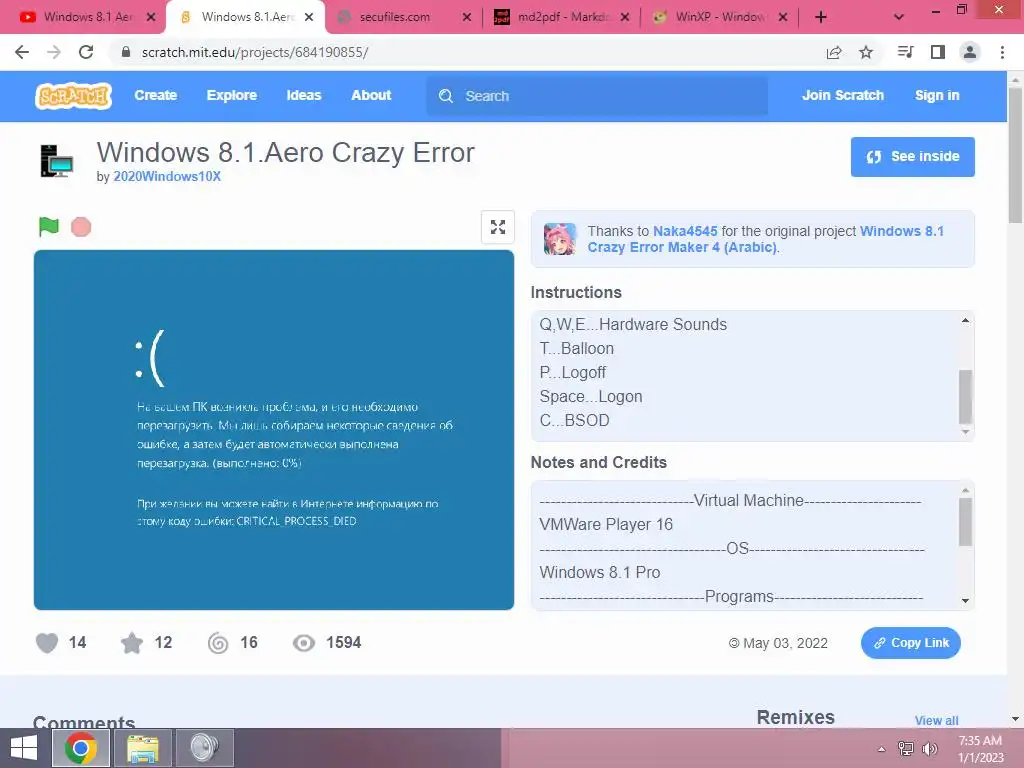Open the Create menu item
The height and width of the screenshot is (768, 1024).
(155, 95)
